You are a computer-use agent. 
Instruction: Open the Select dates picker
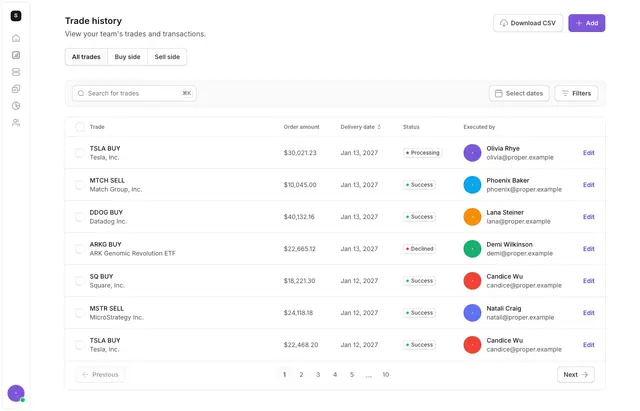519,93
